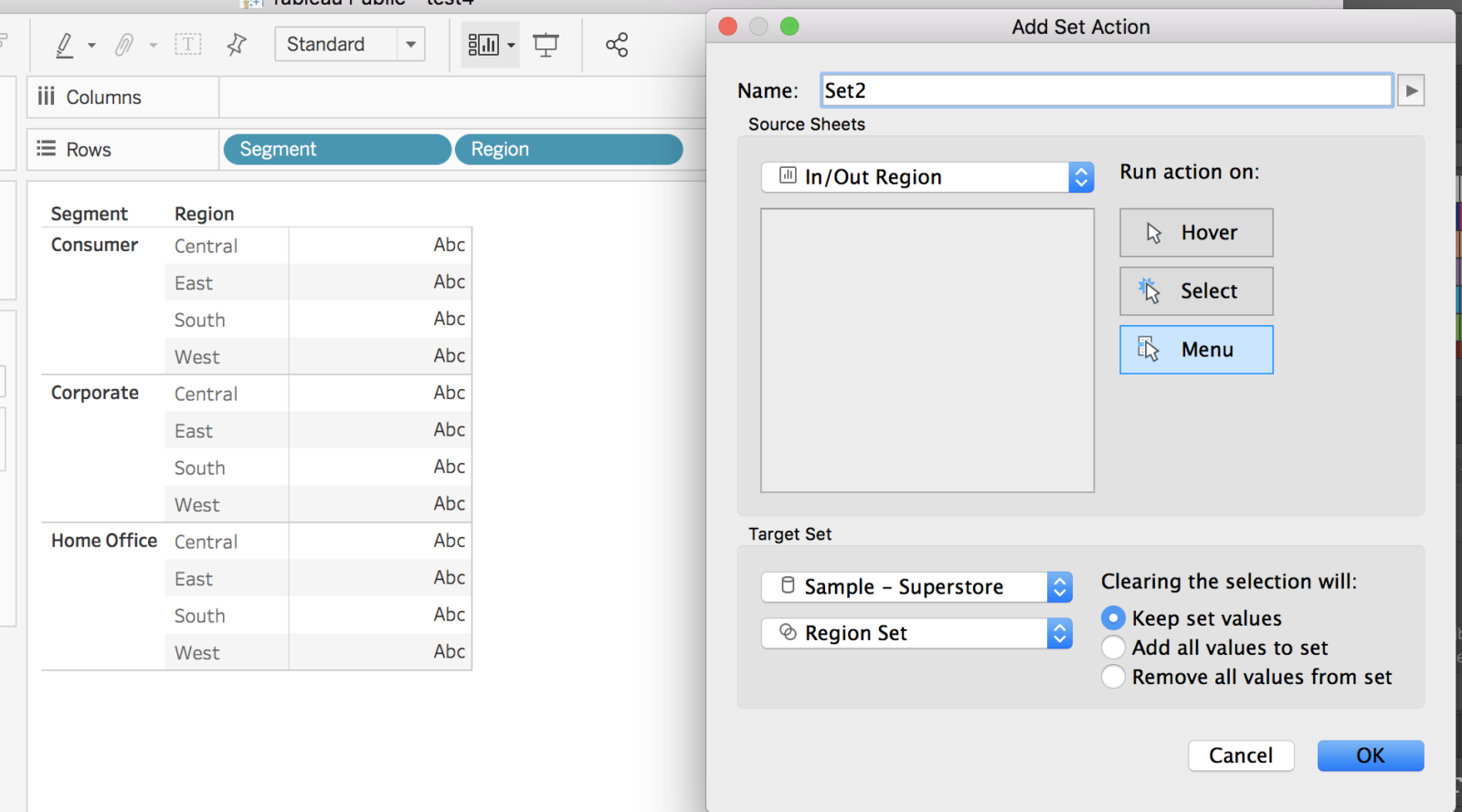Click the paperclip annotation icon

(x=124, y=45)
